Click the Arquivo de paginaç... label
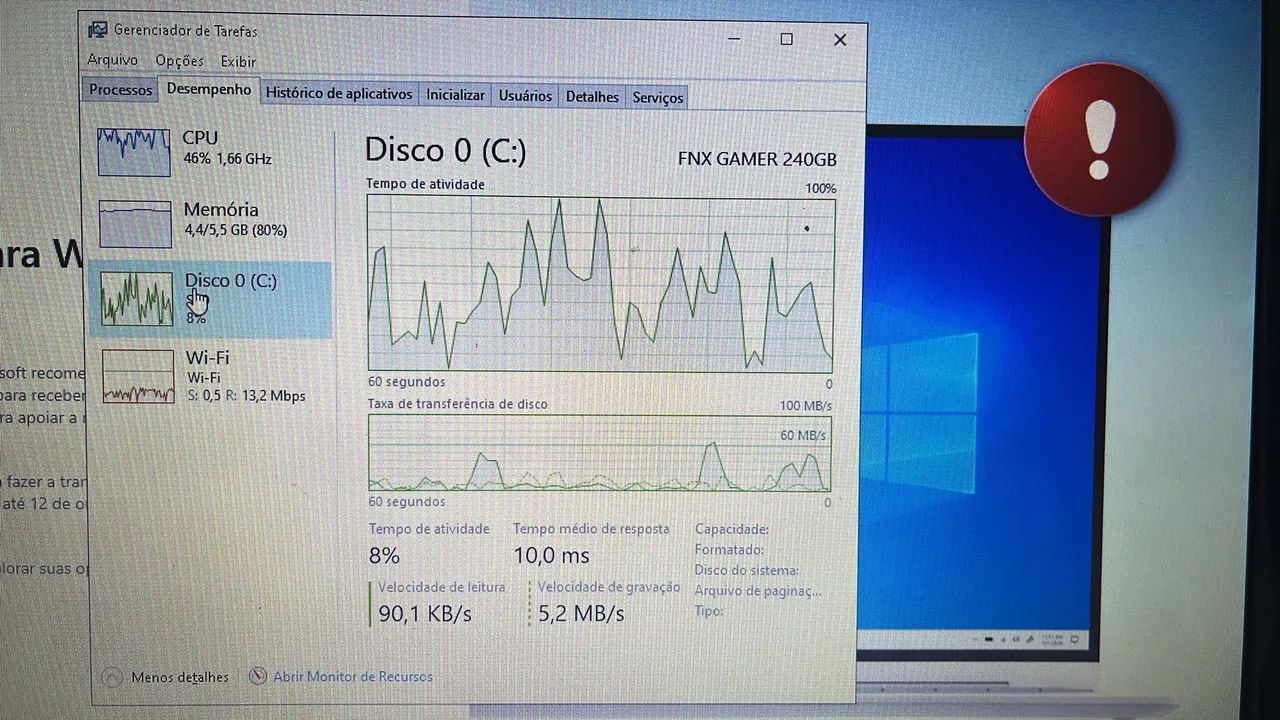 (758, 591)
